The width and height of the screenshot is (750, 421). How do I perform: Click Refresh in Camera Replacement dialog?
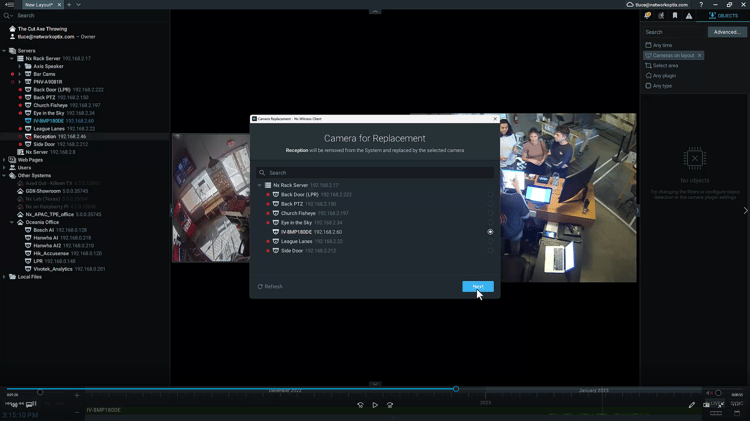coord(270,287)
